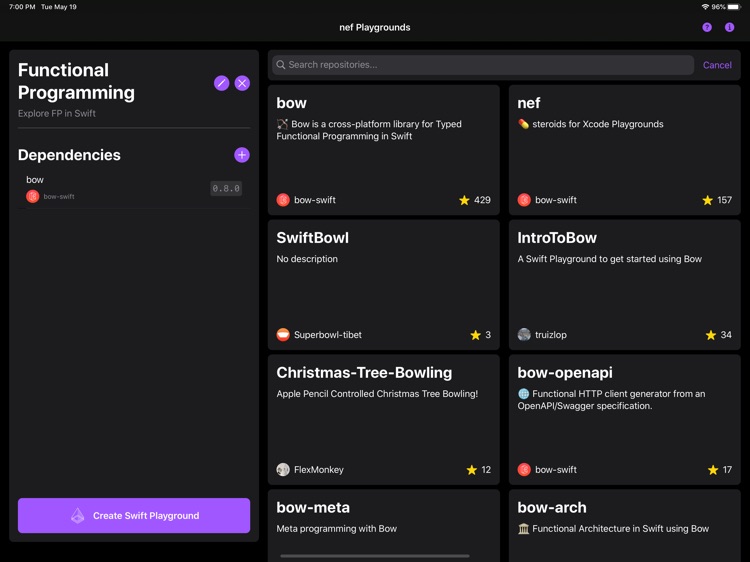This screenshot has height=562, width=750.
Task: Click the playground icon in Create button
Action: (78, 516)
